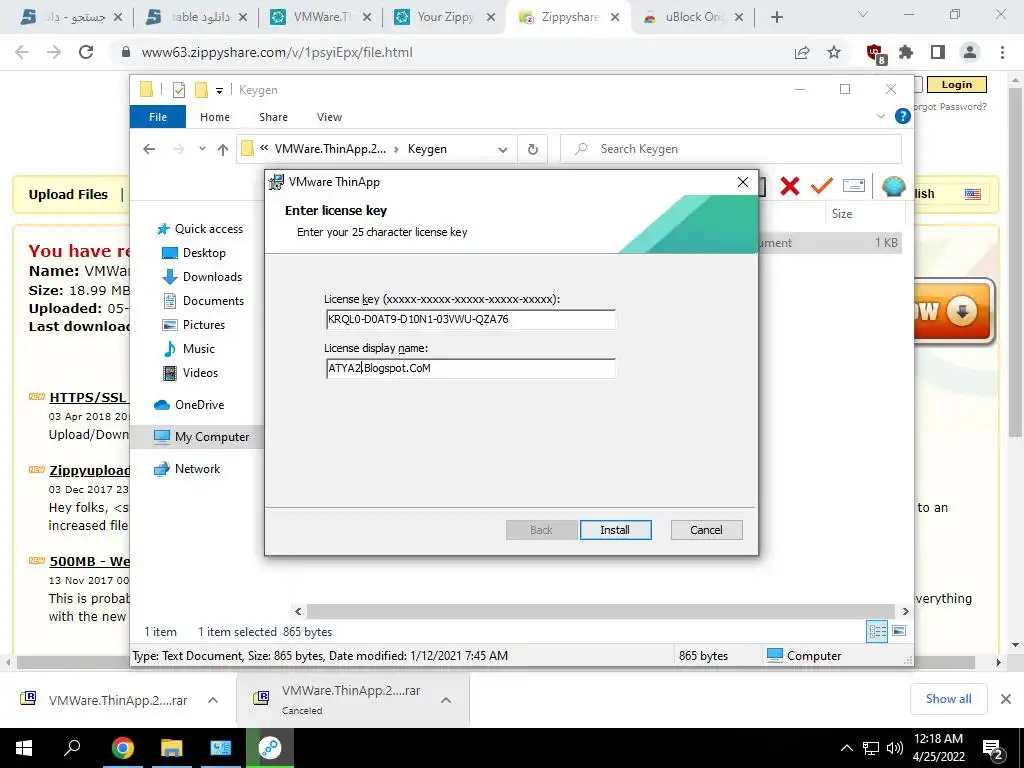Click the red X delete icon in Explorer toolbar
The width and height of the screenshot is (1024, 768).
pos(790,186)
